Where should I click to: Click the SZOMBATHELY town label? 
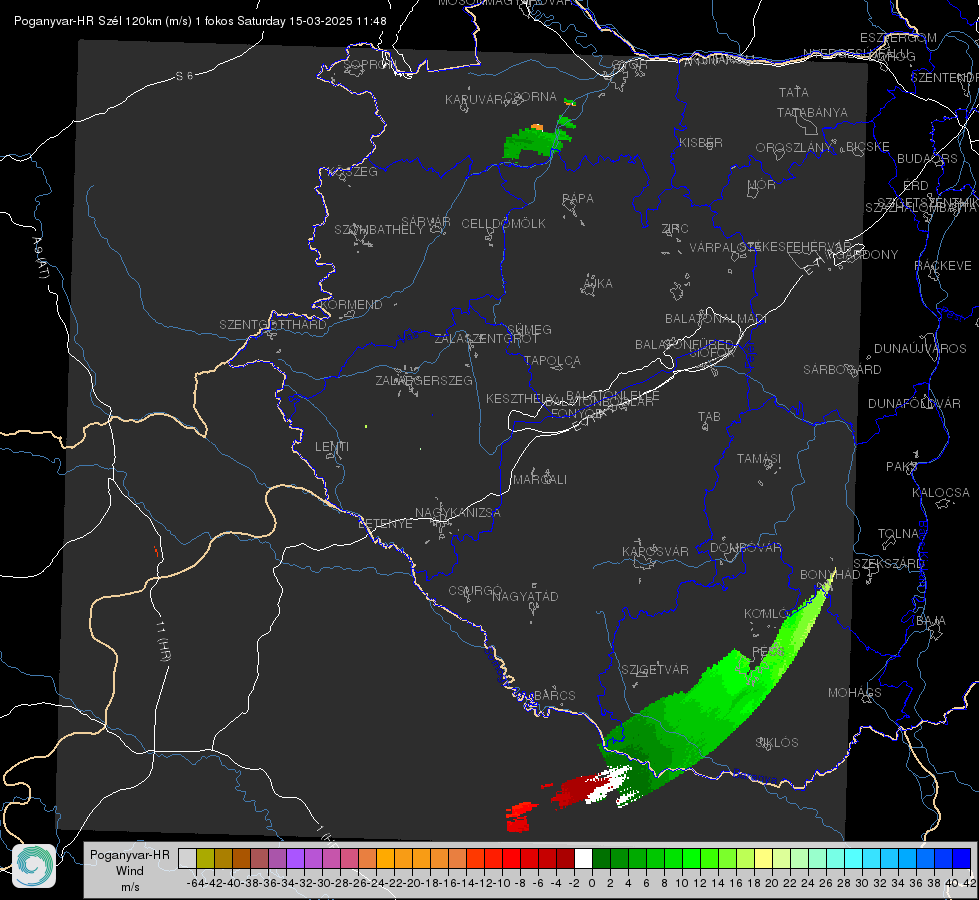pyautogui.click(x=379, y=230)
